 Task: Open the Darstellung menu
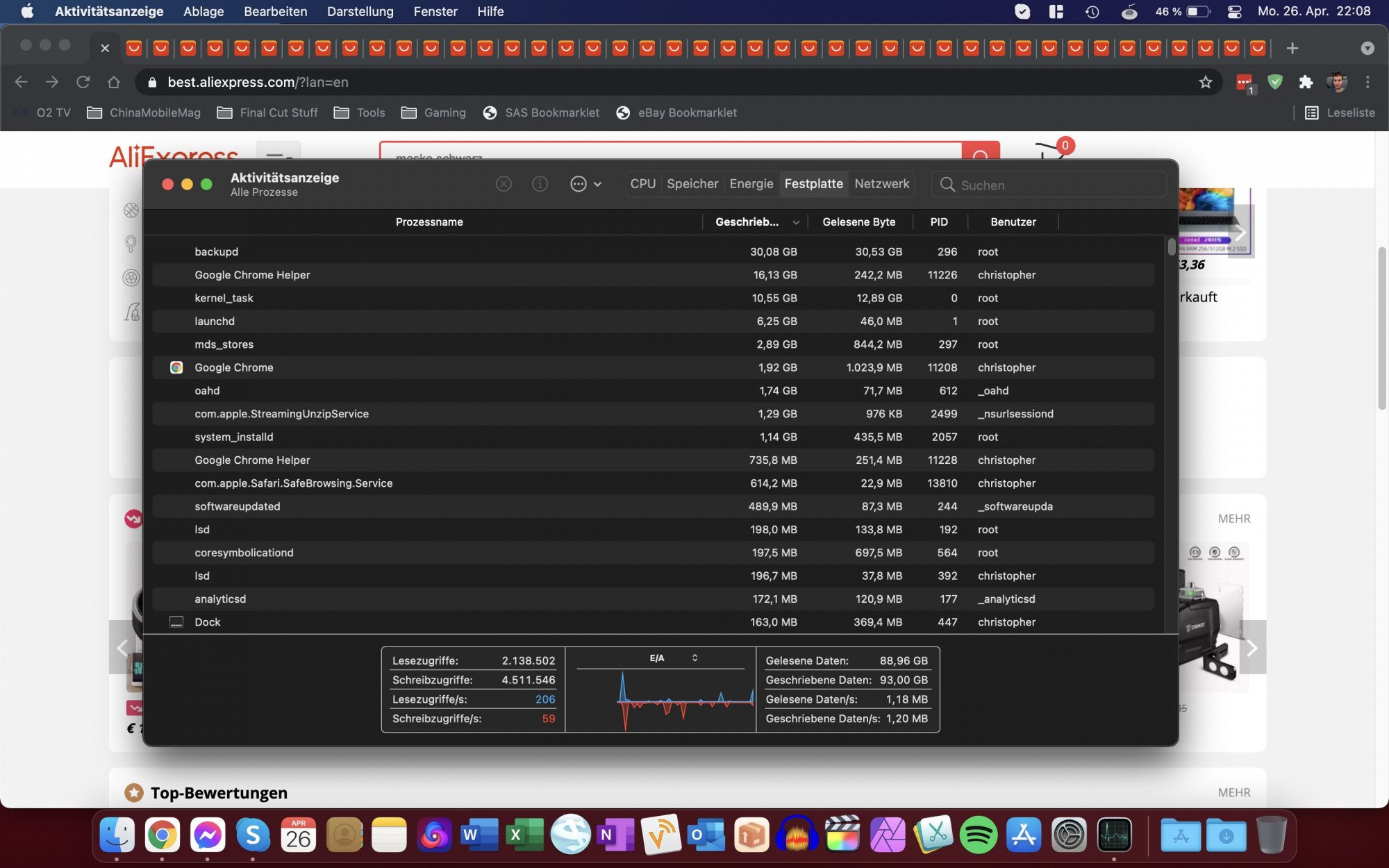360,11
